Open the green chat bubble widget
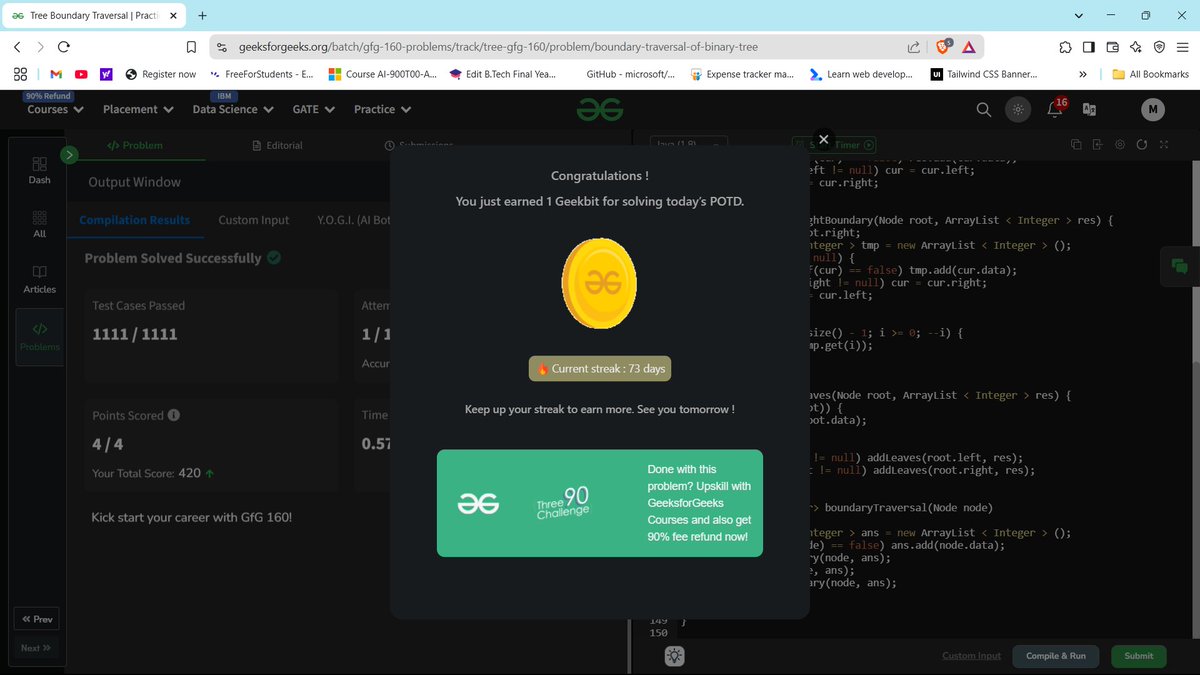1200x675 pixels. (1179, 266)
